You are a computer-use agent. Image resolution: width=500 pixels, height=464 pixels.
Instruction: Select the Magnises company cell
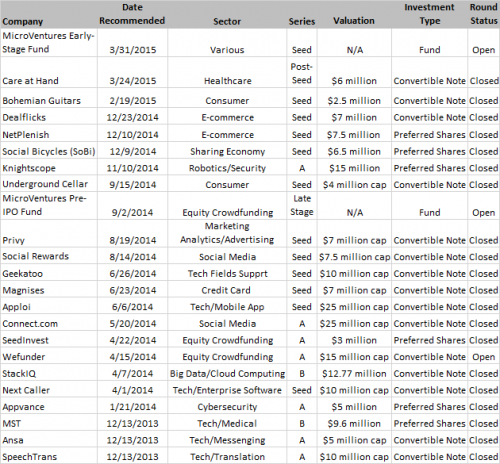pos(49,290)
